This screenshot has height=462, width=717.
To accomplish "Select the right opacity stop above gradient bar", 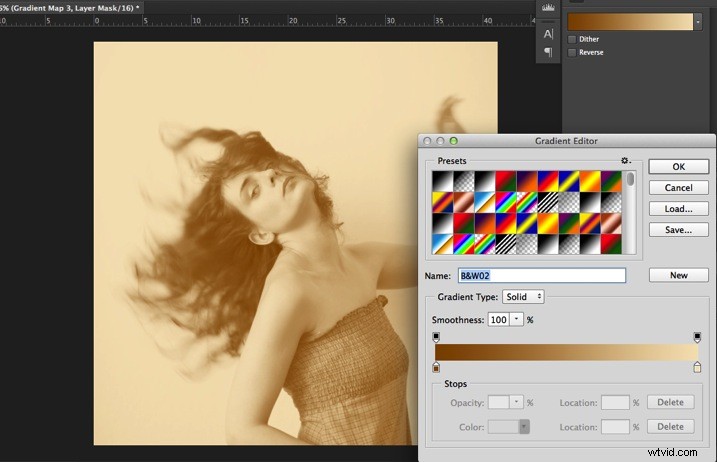I will pyautogui.click(x=697, y=338).
